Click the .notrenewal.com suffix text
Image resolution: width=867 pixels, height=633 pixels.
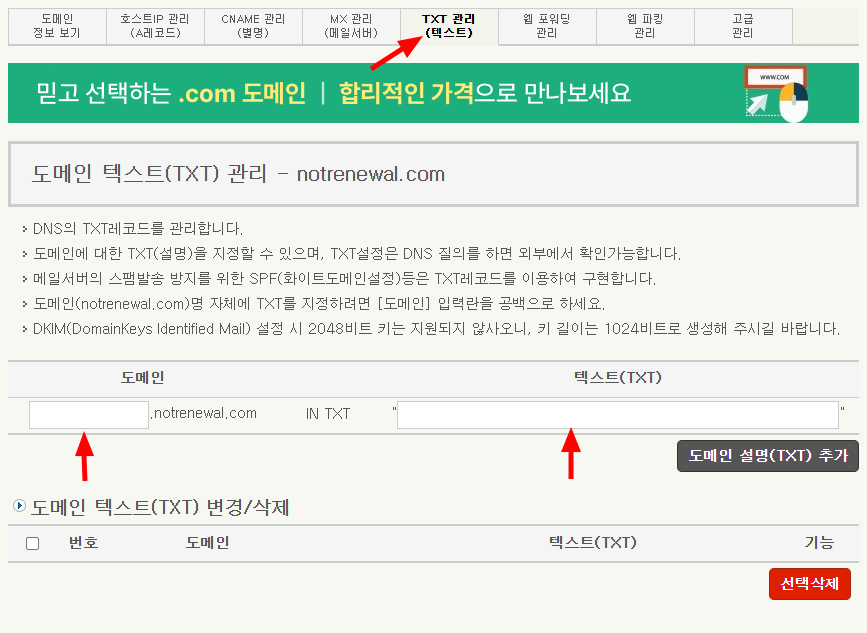[x=203, y=414]
